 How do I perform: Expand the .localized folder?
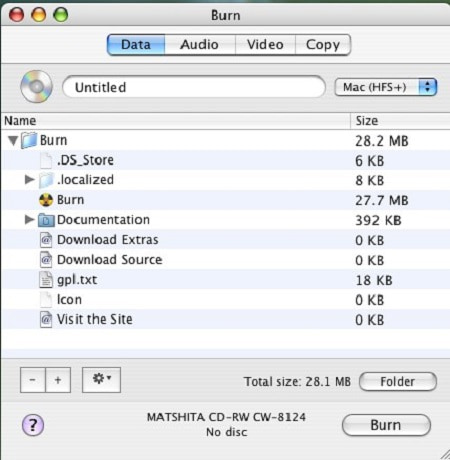coord(29,180)
